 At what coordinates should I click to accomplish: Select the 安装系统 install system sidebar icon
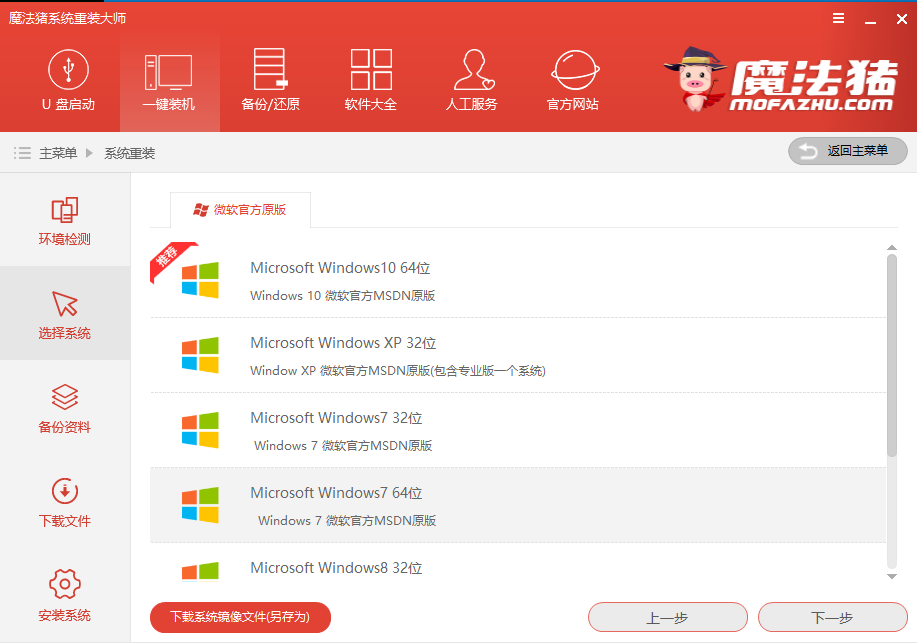[x=64, y=595]
